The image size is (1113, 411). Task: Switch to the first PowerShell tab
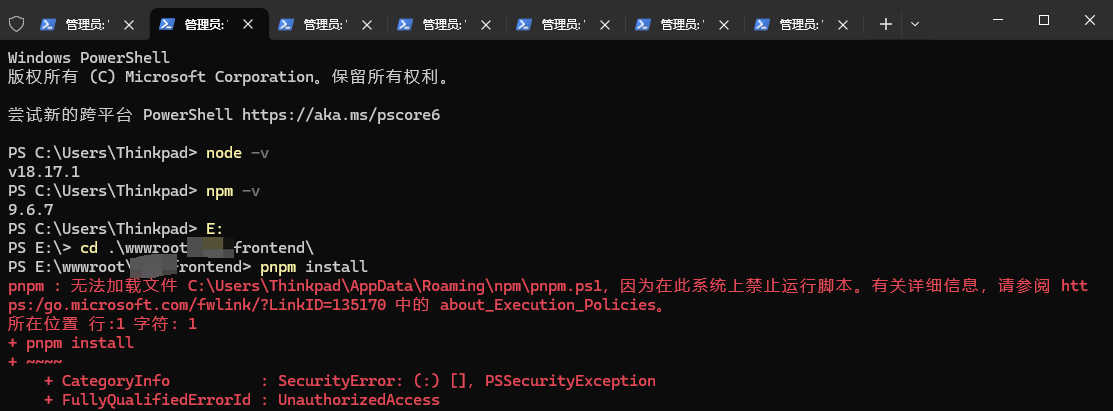pos(87,24)
